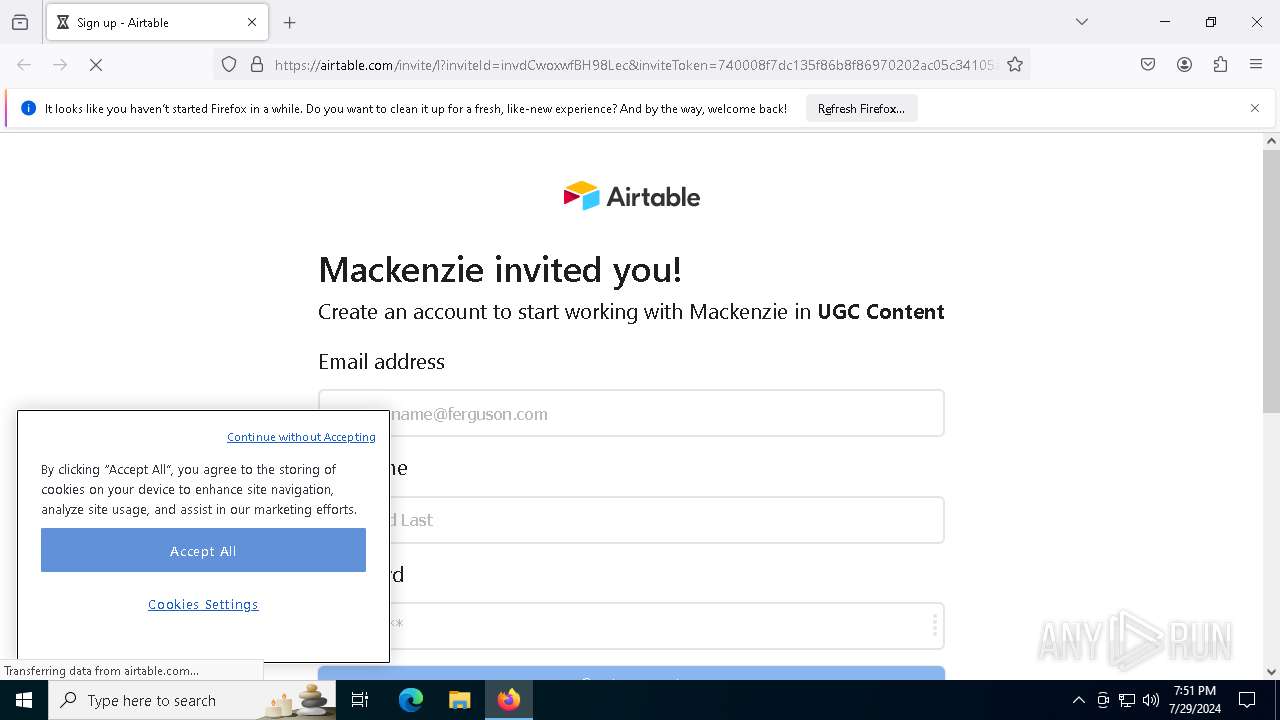Click the Airtable logo
Image resolution: width=1280 pixels, height=720 pixels.
tap(631, 196)
